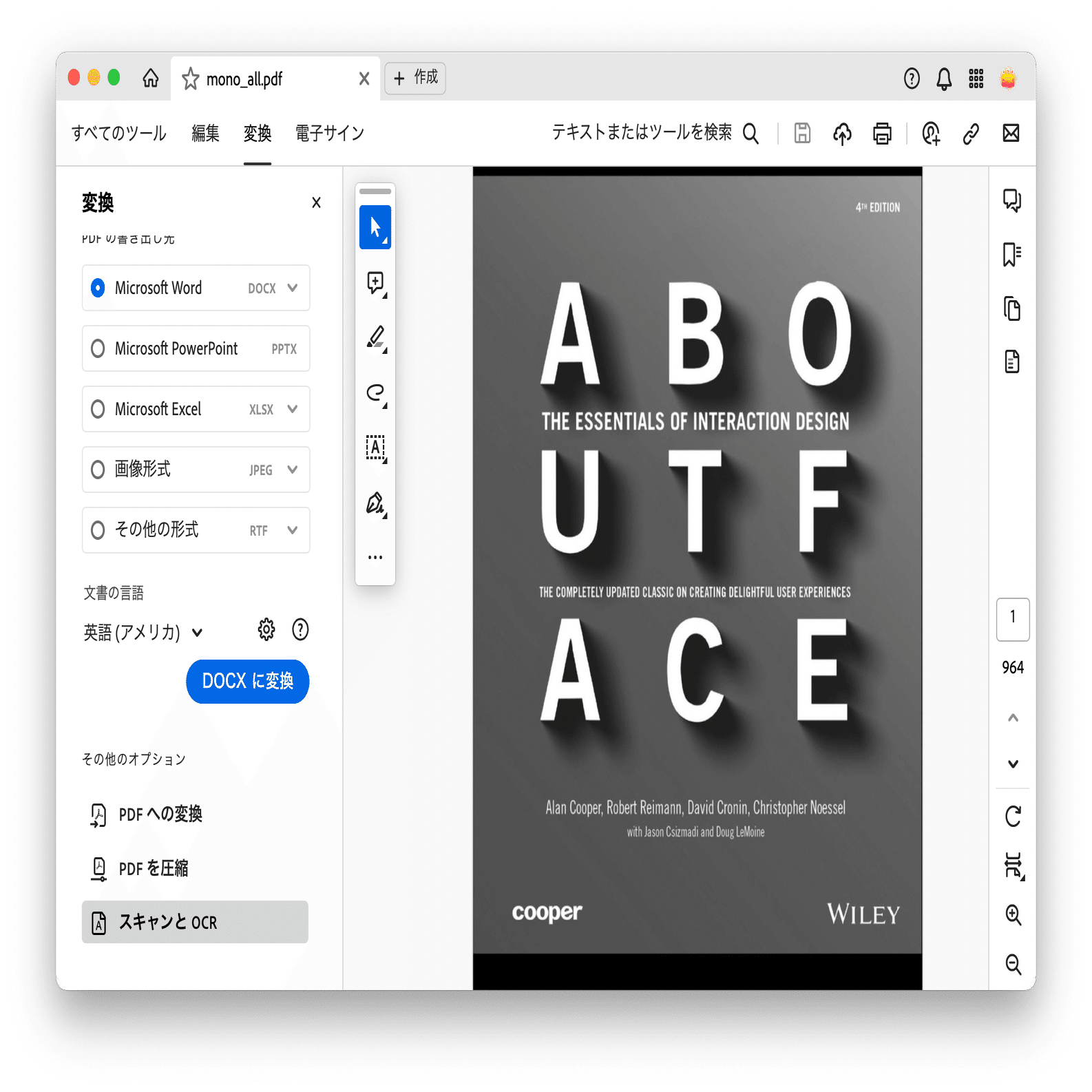Open notifications bell
Image resolution: width=1092 pixels, height=1092 pixels.
tap(944, 78)
